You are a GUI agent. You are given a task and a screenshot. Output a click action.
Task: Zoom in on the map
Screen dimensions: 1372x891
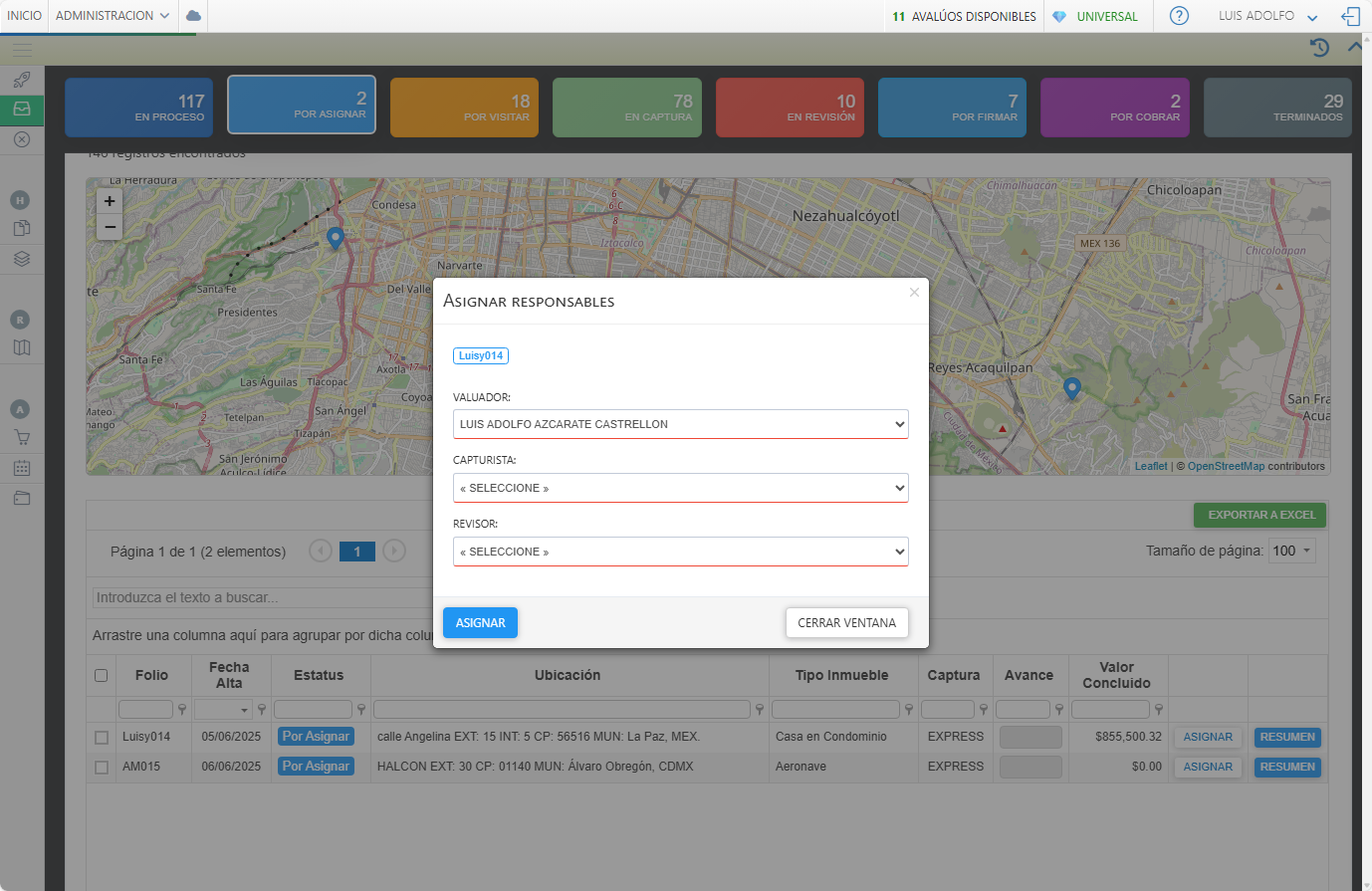point(110,201)
